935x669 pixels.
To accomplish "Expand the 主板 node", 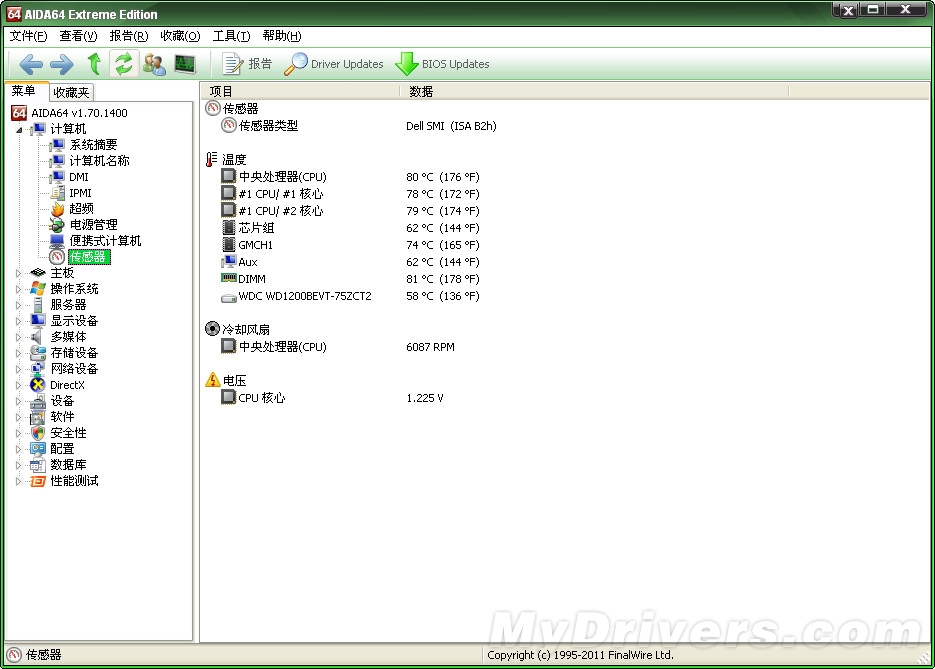I will 18,273.
